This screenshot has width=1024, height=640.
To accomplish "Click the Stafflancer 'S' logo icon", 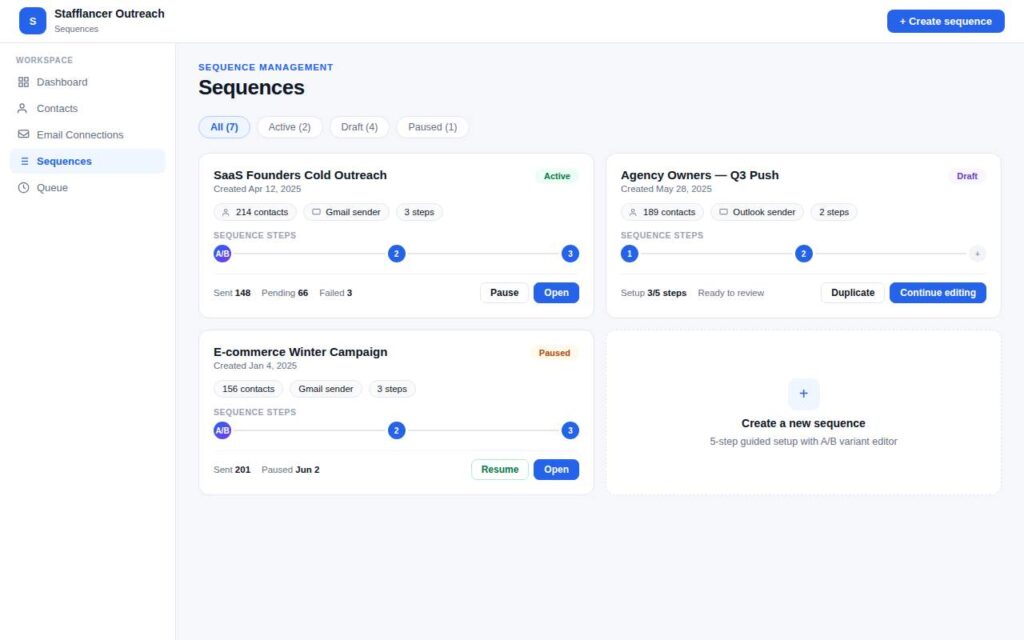I will pos(33,21).
